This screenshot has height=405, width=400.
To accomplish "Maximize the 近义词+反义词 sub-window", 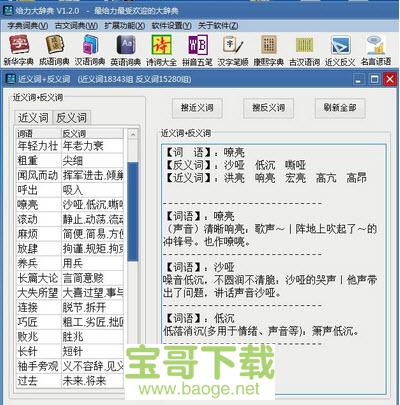I will 375,79.
